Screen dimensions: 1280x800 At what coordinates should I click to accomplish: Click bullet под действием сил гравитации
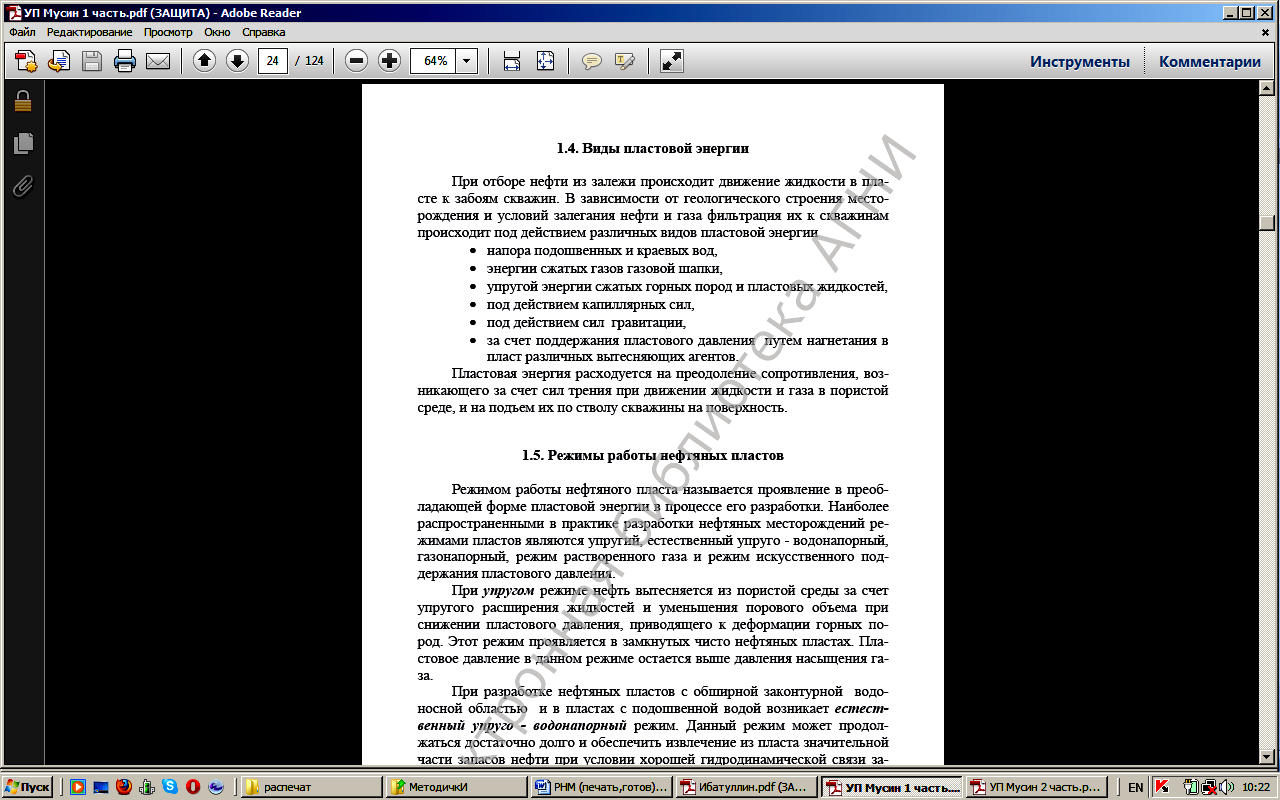pyautogui.click(x=586, y=323)
